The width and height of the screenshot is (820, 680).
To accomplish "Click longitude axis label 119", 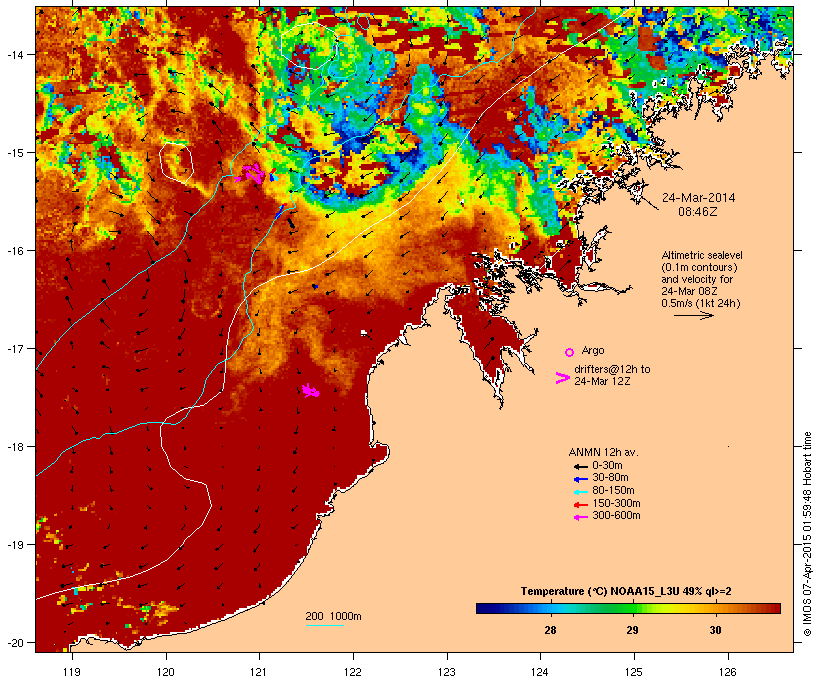I will click(x=72, y=672).
